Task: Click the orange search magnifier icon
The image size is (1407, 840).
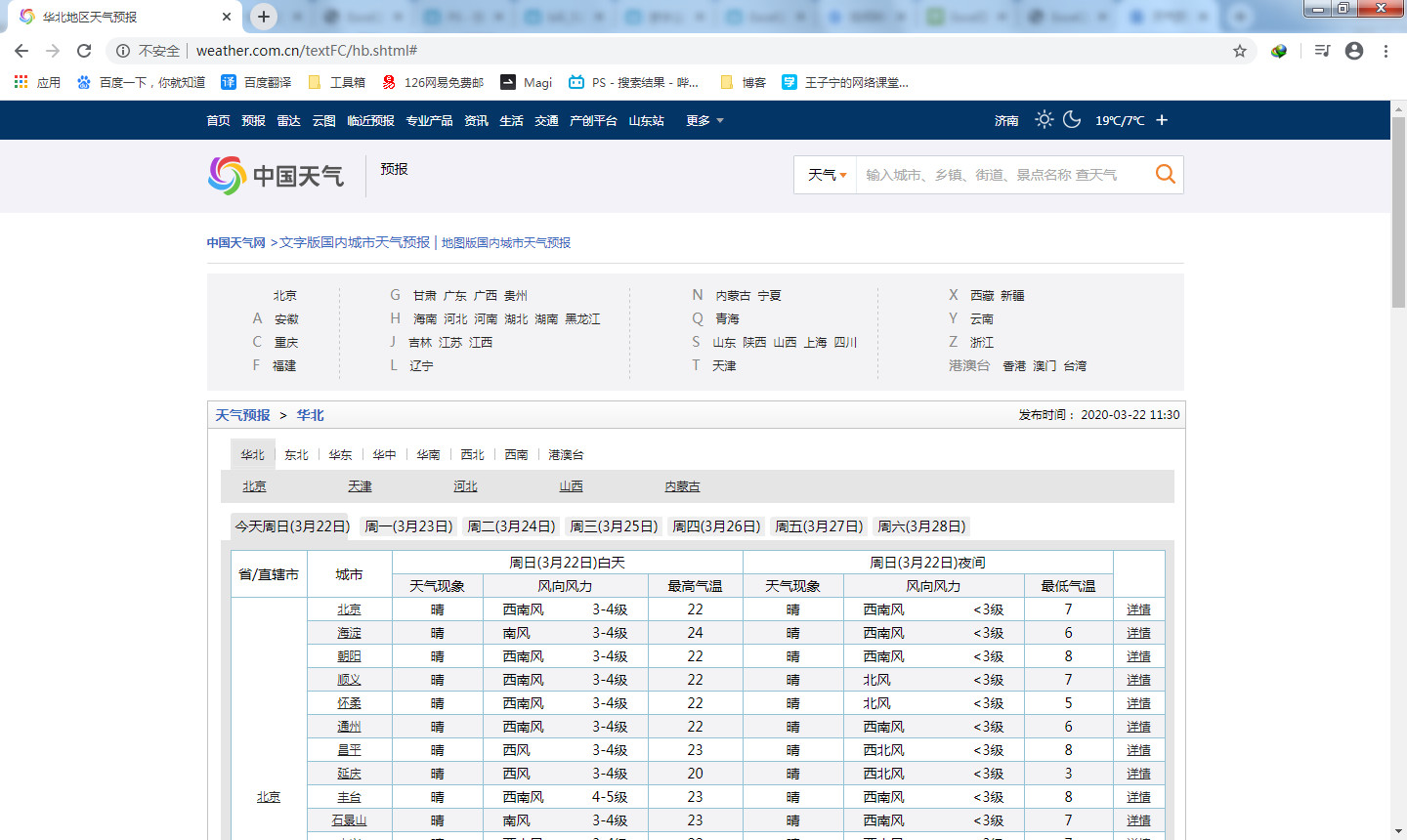Action: (x=1166, y=174)
